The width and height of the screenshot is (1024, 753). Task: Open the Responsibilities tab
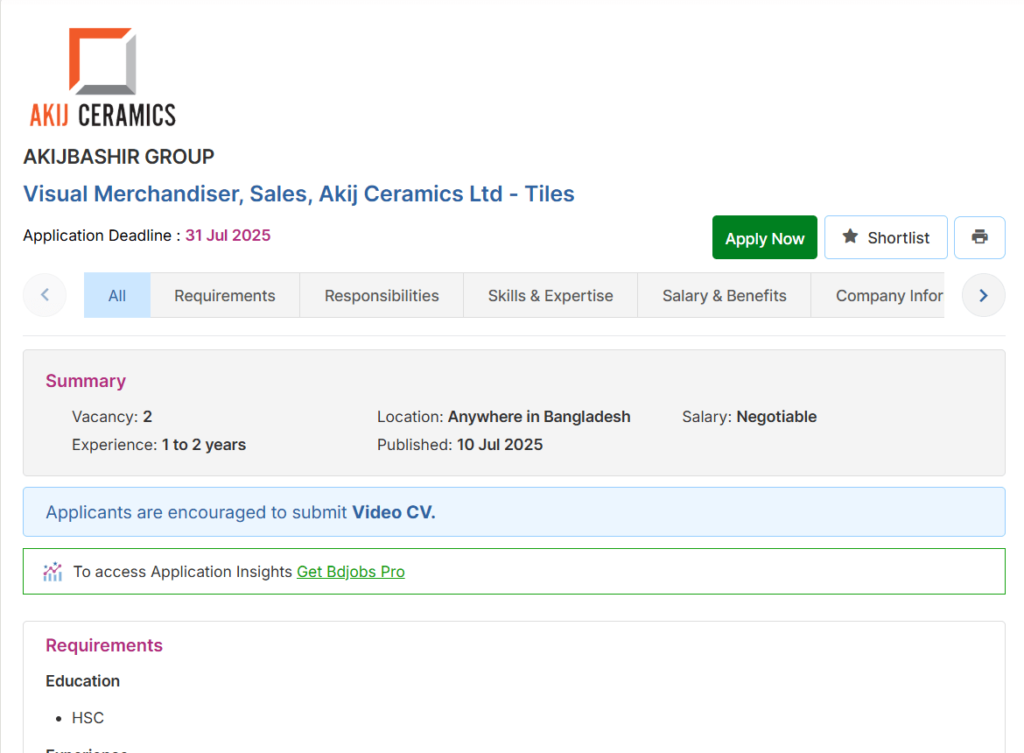381,295
